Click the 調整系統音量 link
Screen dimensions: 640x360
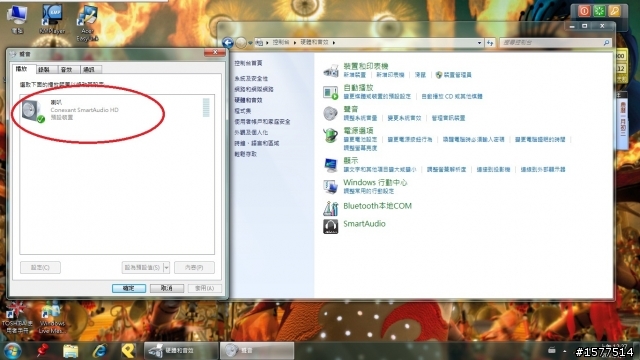click(360, 118)
